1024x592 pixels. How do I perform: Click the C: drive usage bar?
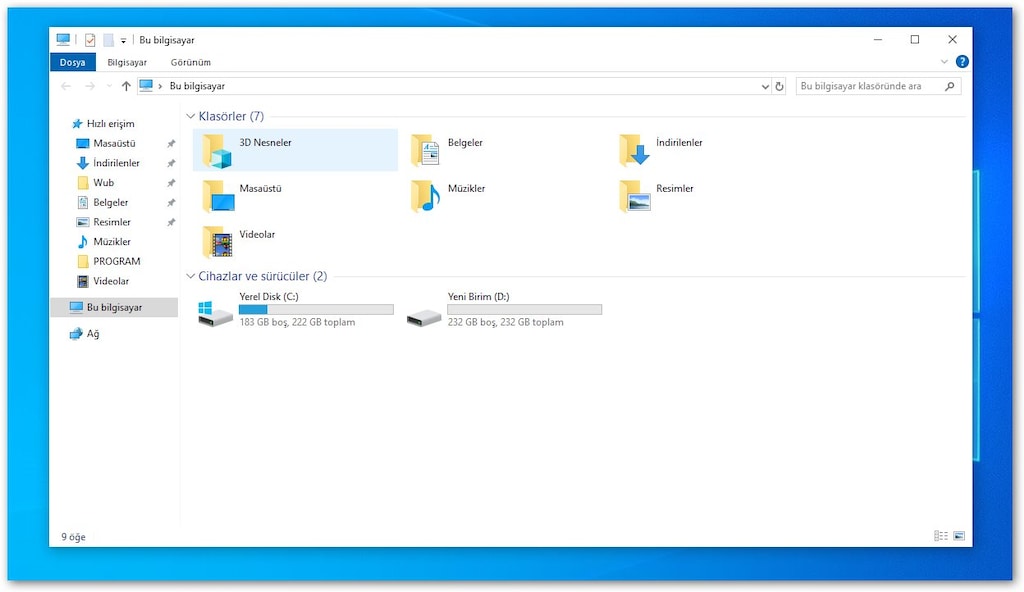point(316,310)
